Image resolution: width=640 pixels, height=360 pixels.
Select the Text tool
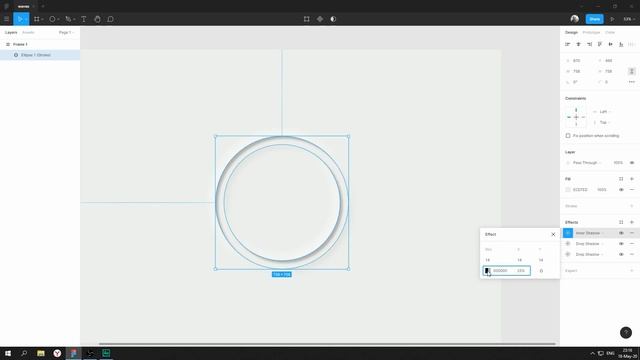click(84, 19)
